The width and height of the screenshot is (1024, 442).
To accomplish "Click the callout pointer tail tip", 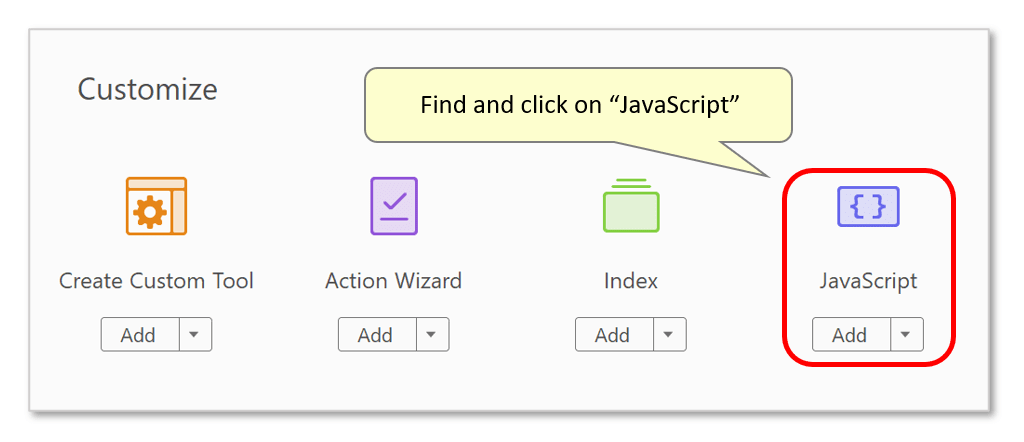I will [768, 175].
